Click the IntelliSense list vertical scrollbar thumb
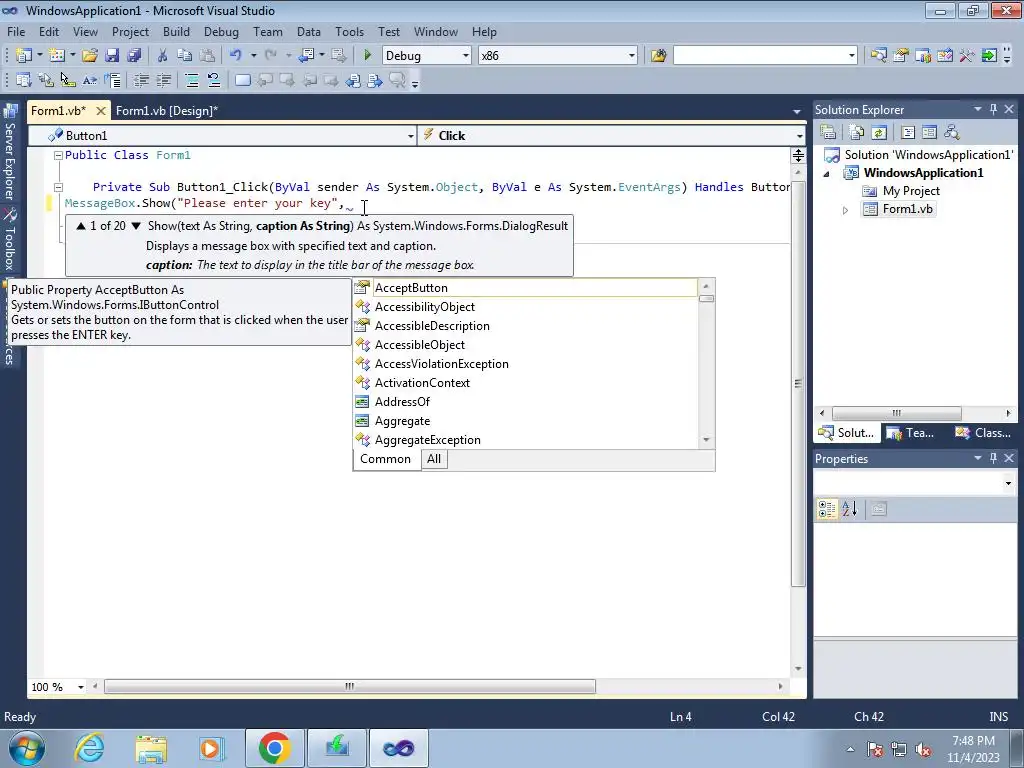 [706, 298]
